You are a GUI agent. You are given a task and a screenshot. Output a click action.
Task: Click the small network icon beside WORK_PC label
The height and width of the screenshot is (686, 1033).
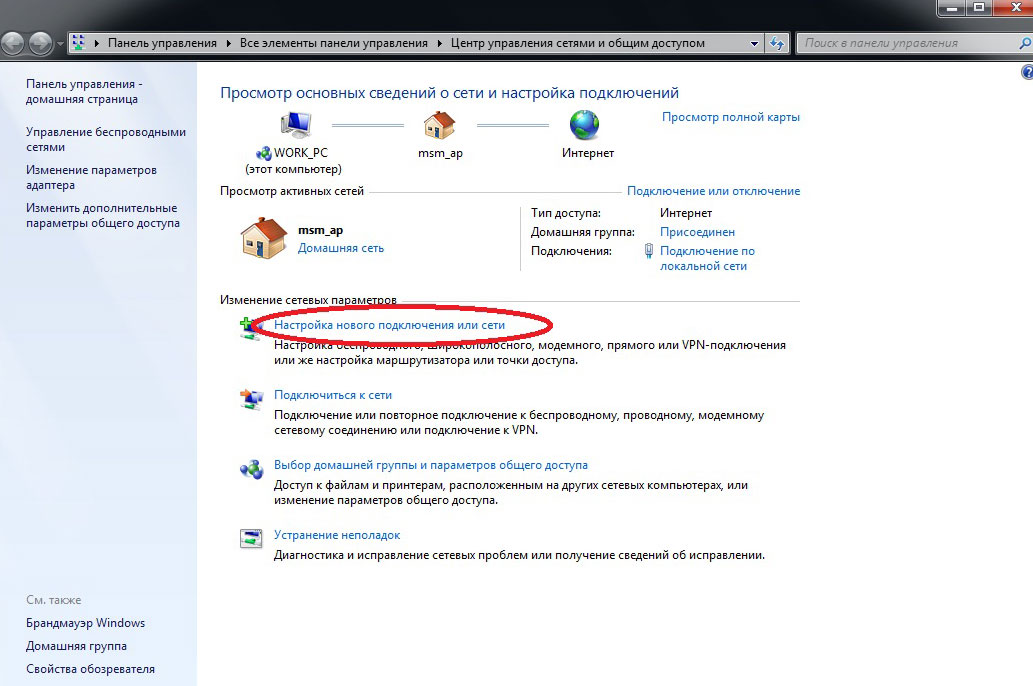pyautogui.click(x=264, y=154)
